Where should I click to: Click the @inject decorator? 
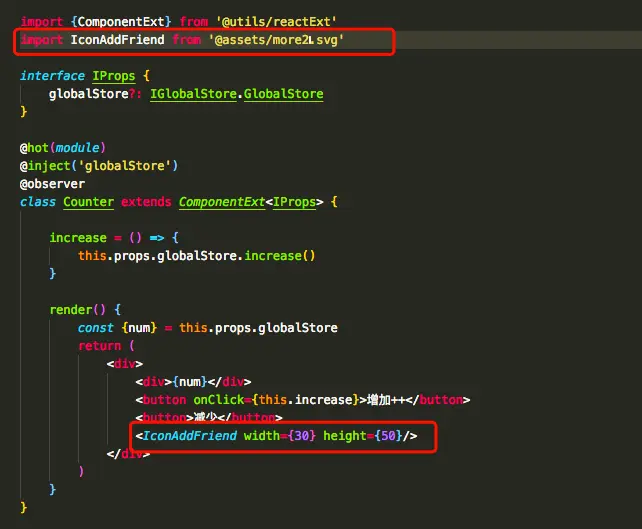[x=45, y=166]
